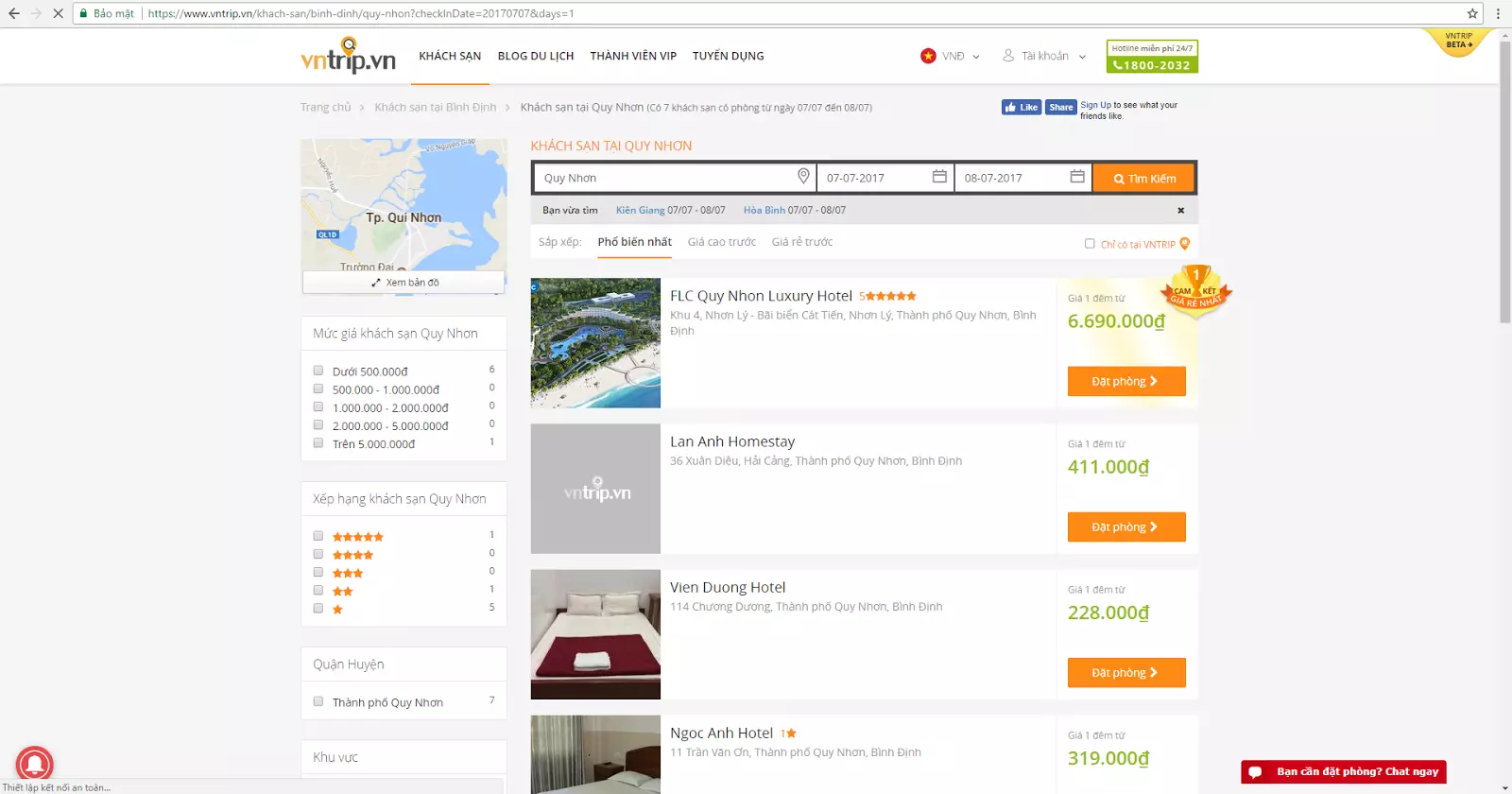Image resolution: width=1512 pixels, height=794 pixels.
Task: Check the two-star rating filter
Action: pos(318,590)
